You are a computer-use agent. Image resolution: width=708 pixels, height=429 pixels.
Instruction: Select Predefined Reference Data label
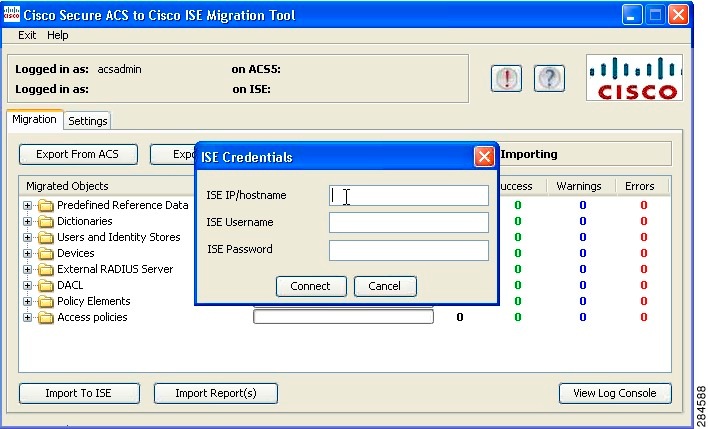(x=122, y=205)
